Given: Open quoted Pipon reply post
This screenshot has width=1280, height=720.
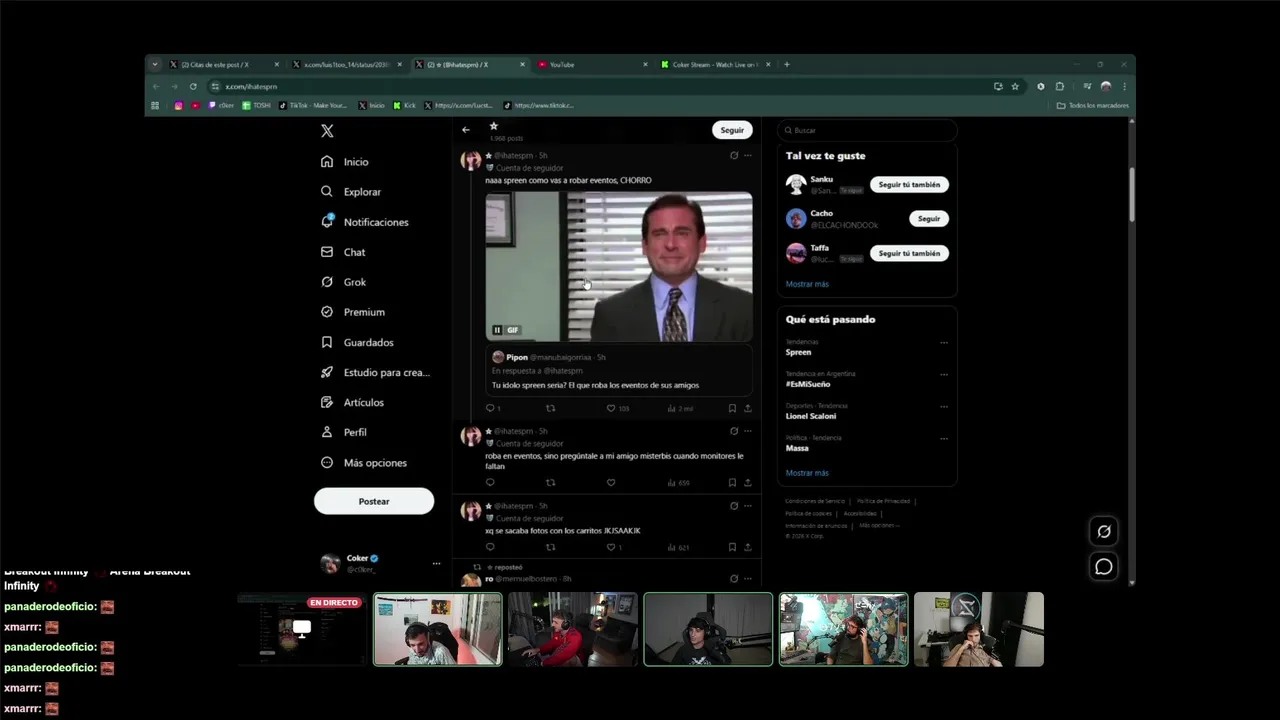Looking at the screenshot, I should (x=619, y=371).
